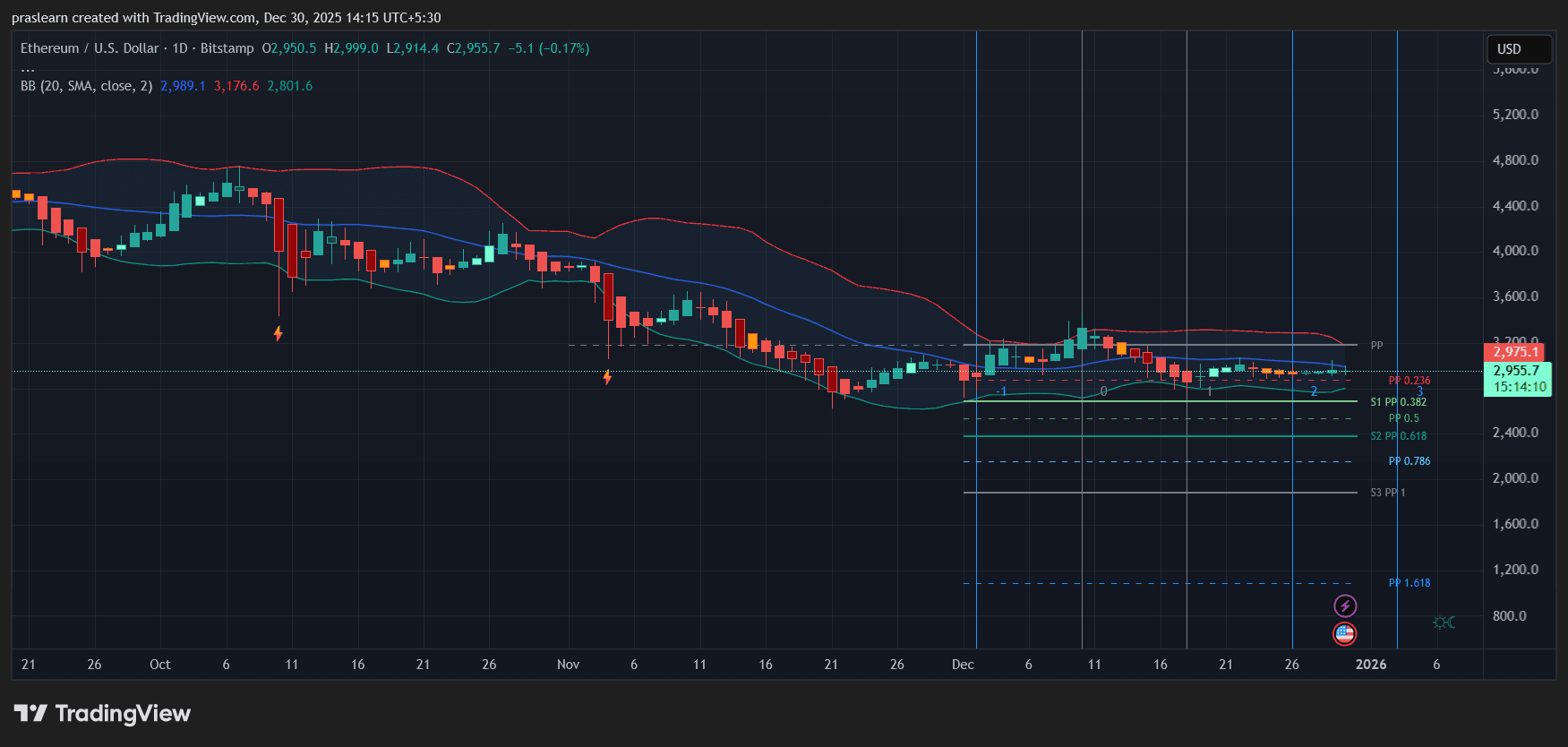Click the 4,000.0 level on price scale

click(1515, 251)
